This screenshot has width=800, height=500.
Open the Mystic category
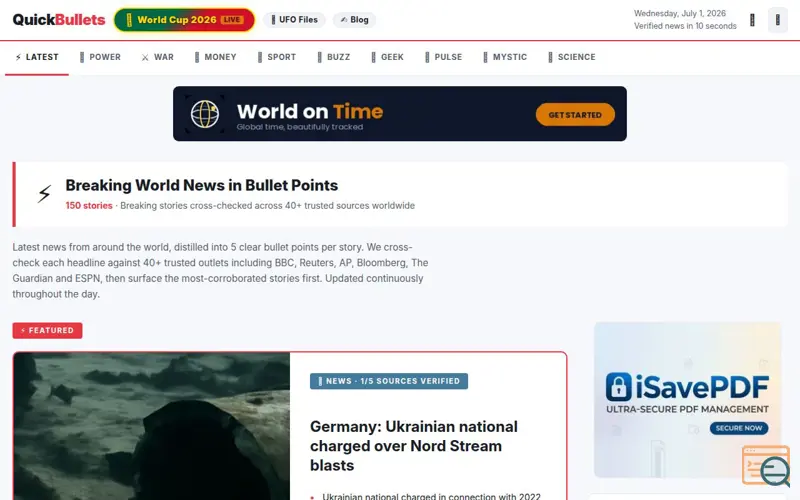tap(505, 57)
